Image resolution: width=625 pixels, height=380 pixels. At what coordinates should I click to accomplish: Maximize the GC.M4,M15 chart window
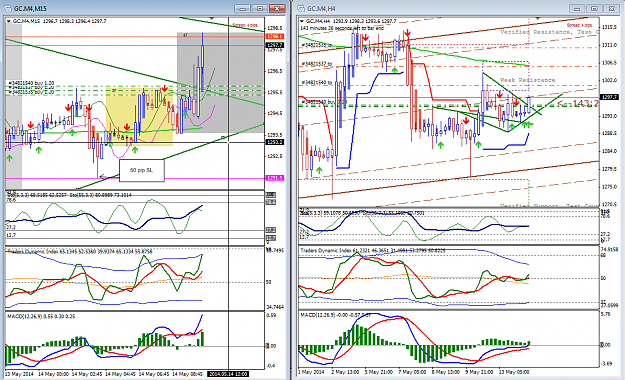[x=260, y=8]
